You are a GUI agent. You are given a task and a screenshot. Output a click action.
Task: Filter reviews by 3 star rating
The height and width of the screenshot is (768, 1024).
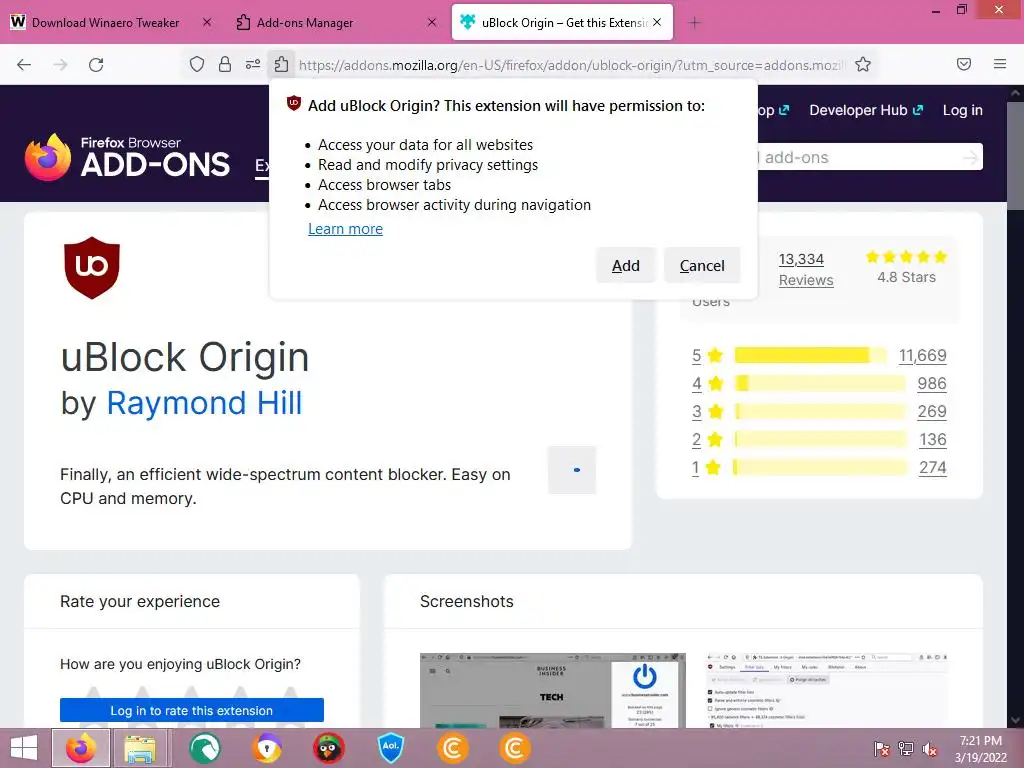pyautogui.click(x=707, y=411)
